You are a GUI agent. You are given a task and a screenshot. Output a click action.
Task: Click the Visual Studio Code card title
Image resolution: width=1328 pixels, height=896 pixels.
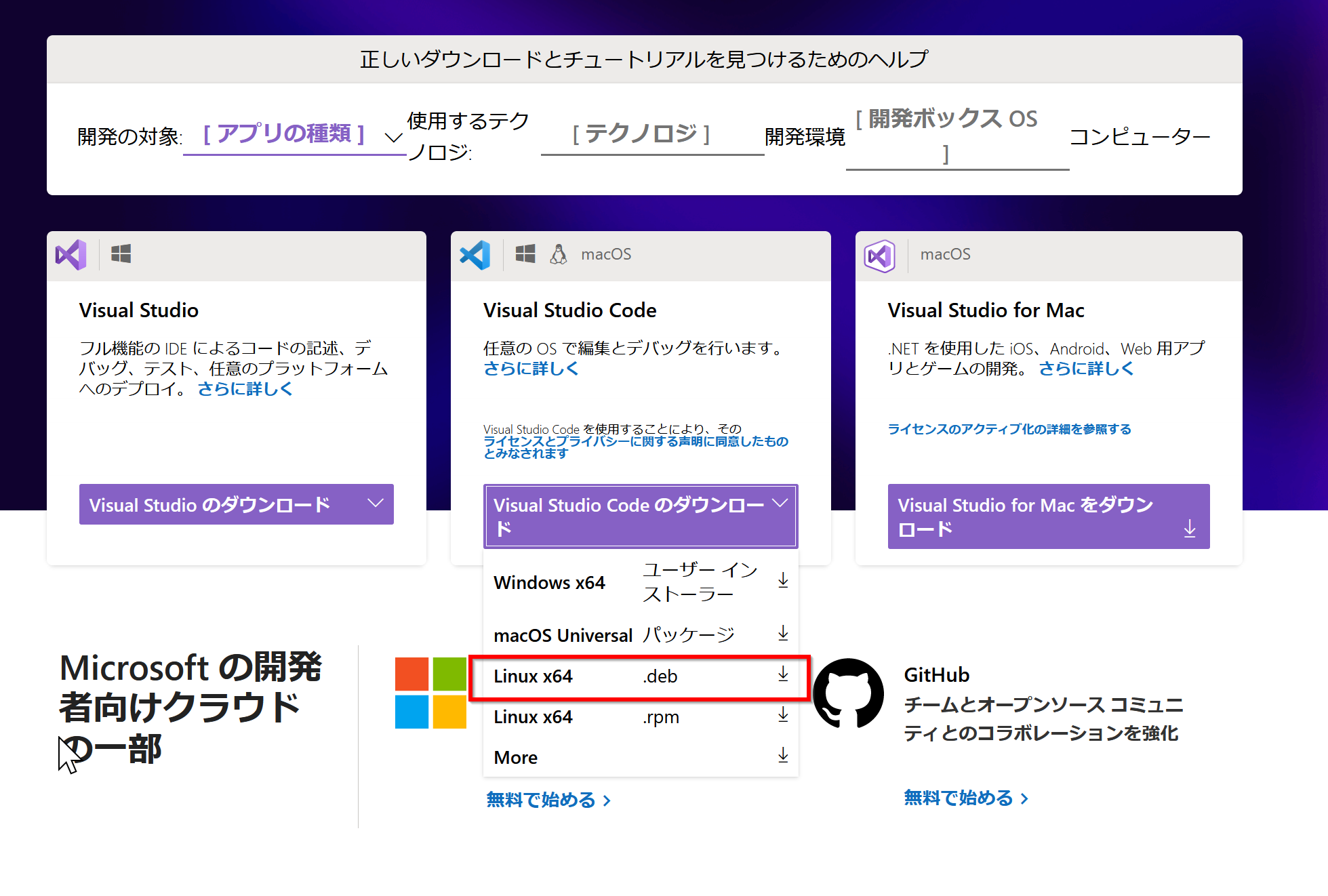569,310
